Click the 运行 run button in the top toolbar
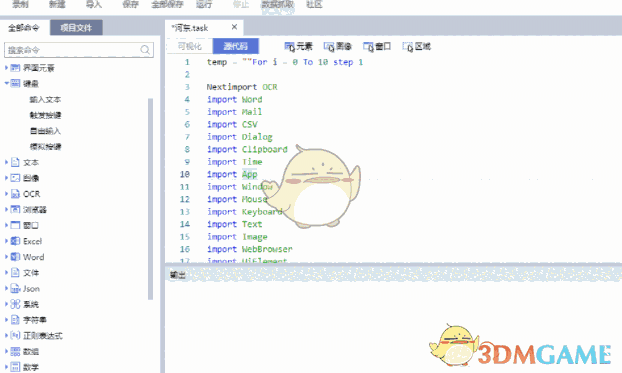 click(204, 4)
